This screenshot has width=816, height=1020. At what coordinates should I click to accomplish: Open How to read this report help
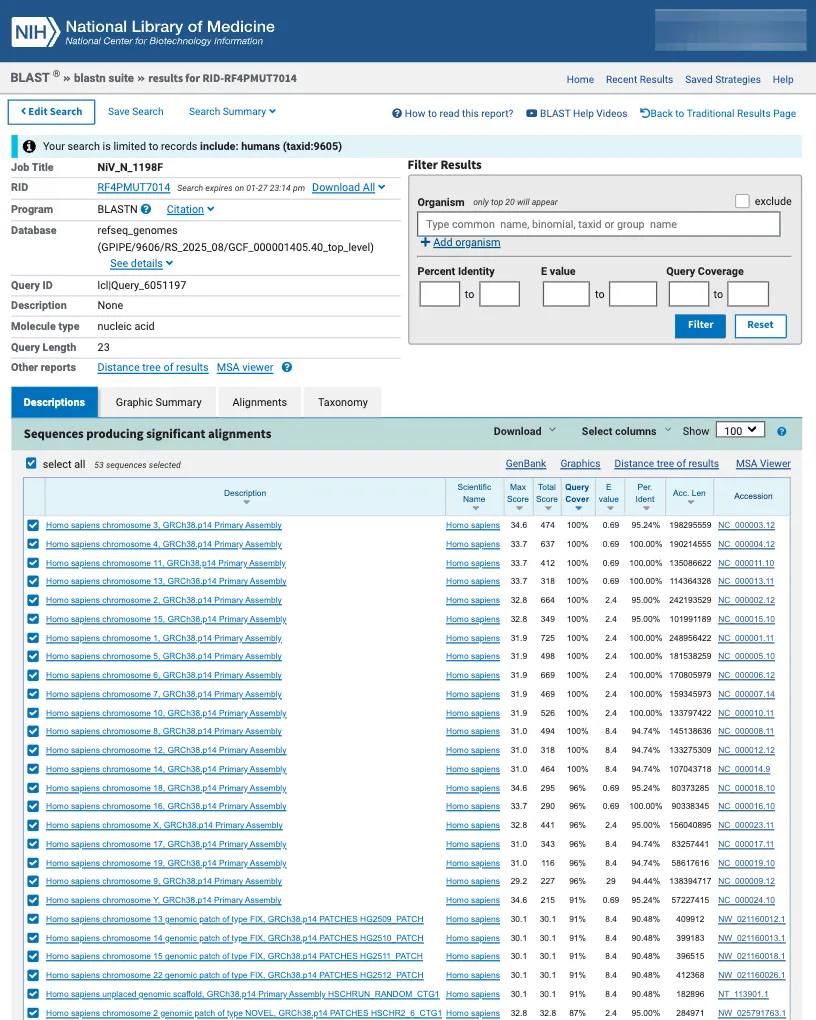[x=452, y=113]
